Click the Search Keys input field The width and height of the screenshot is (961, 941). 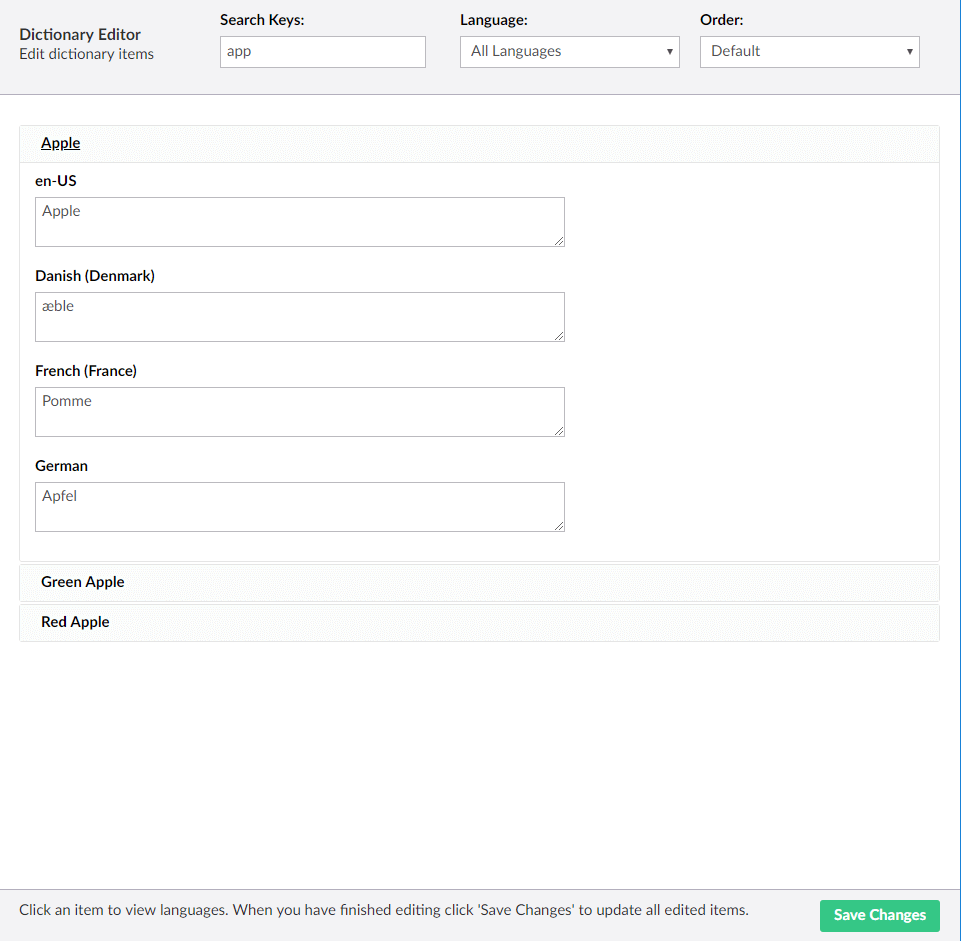[322, 51]
